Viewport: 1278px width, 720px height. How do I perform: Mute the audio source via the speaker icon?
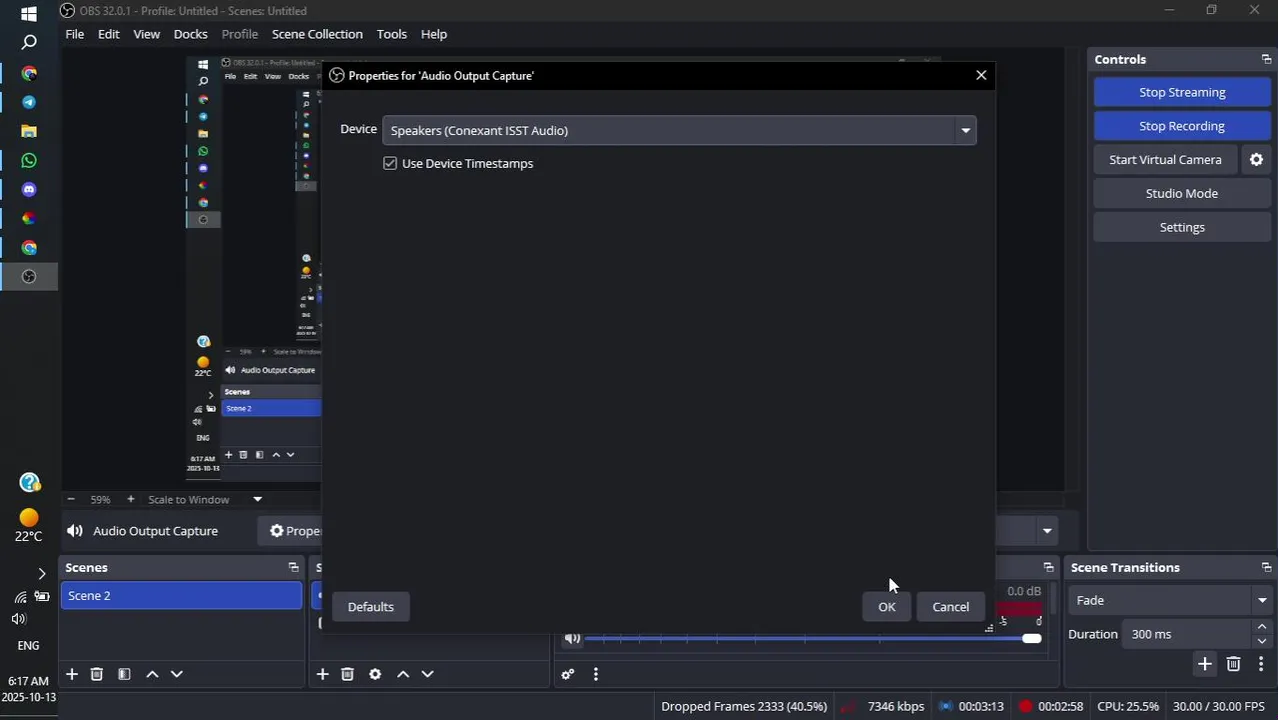(572, 639)
